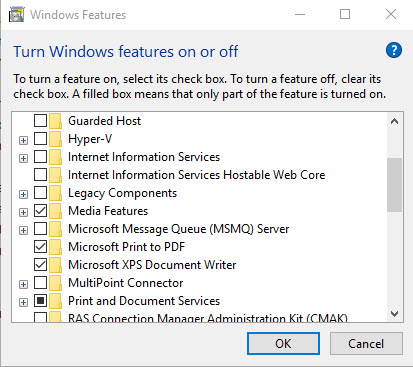This screenshot has width=413, height=367.
Task: Click the scrollbar up arrow
Action: [395, 121]
